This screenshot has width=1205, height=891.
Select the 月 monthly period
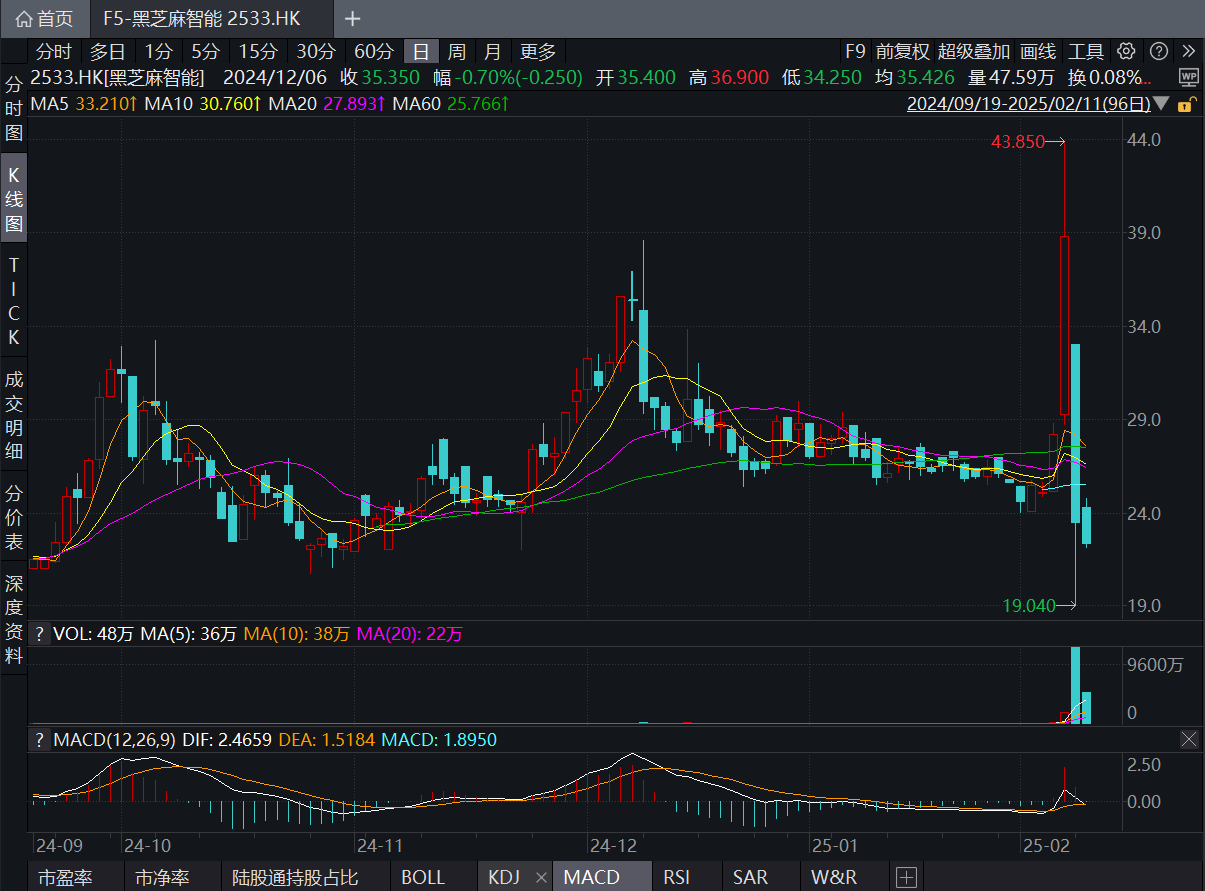pyautogui.click(x=493, y=52)
